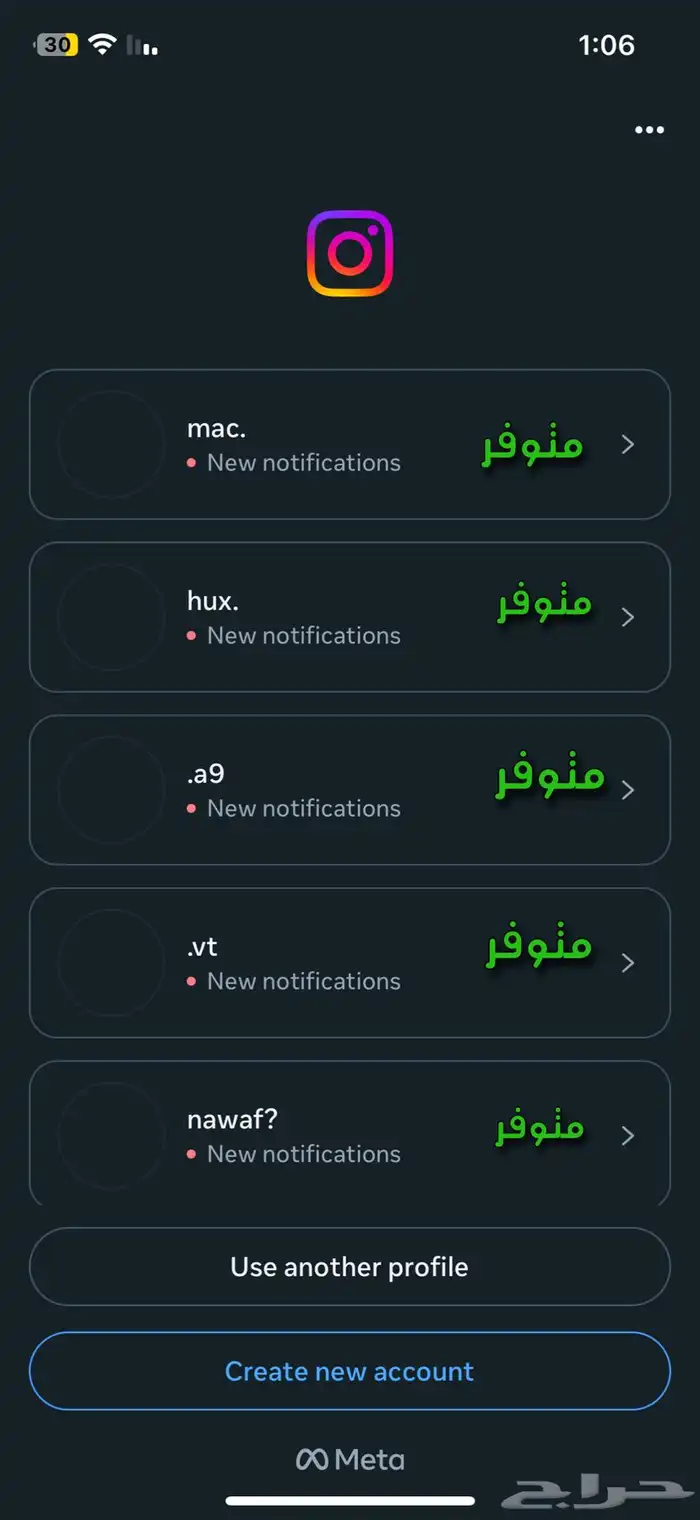This screenshot has height=1520, width=700.
Task: Open mac. account via its chevron
Action: 628,444
